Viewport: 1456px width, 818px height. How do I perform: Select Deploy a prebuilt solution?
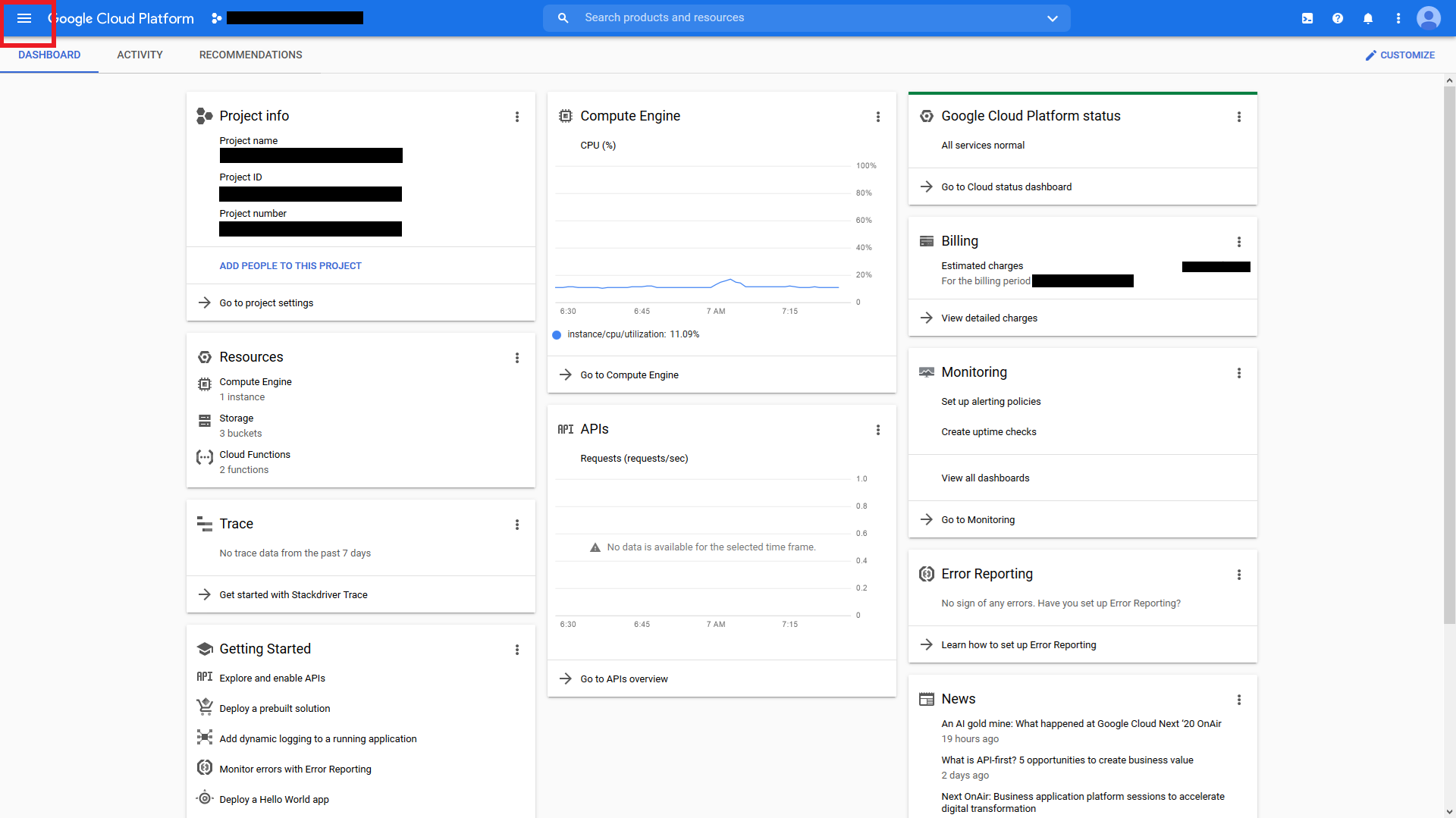275,709
